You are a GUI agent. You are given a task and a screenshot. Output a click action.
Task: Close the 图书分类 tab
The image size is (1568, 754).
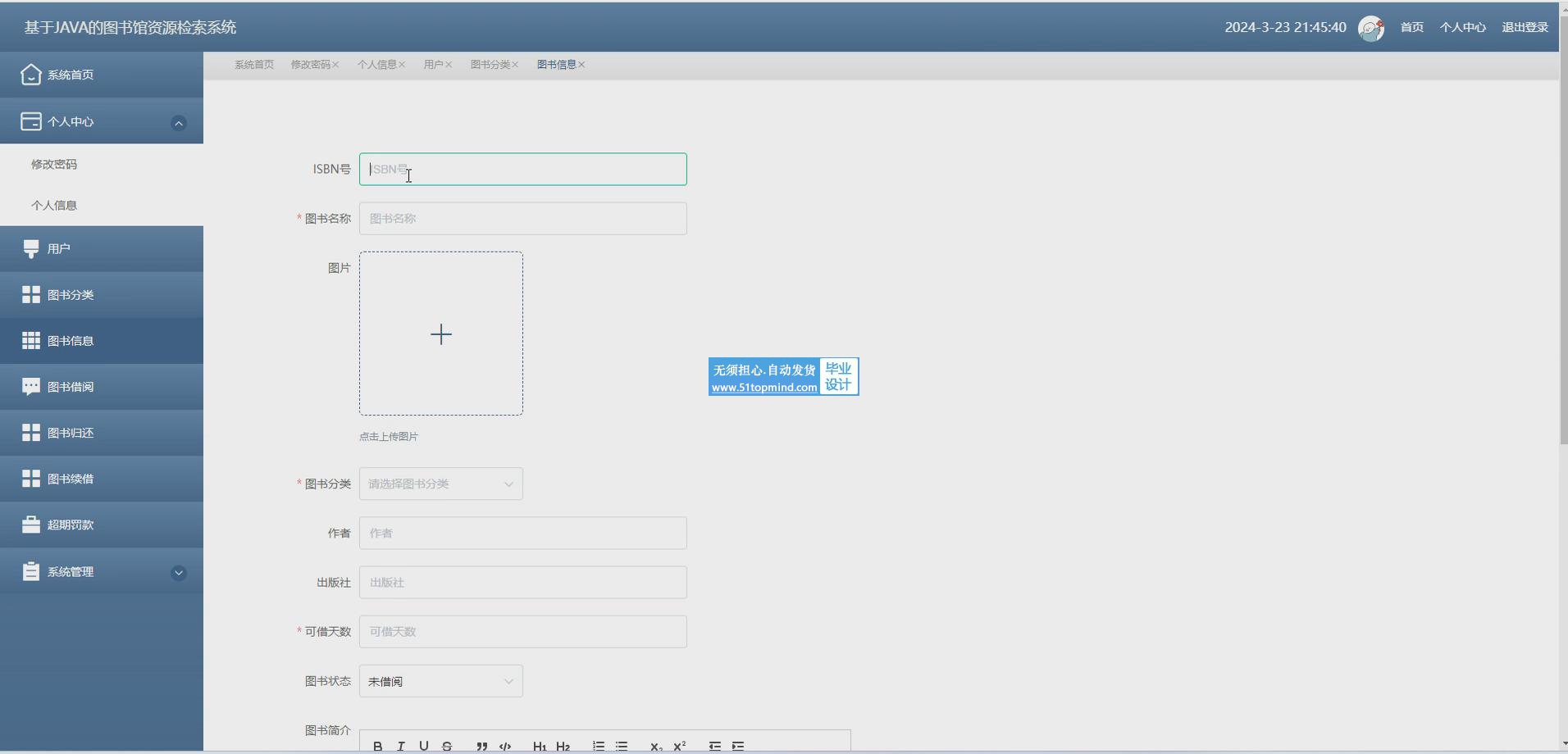click(x=515, y=65)
